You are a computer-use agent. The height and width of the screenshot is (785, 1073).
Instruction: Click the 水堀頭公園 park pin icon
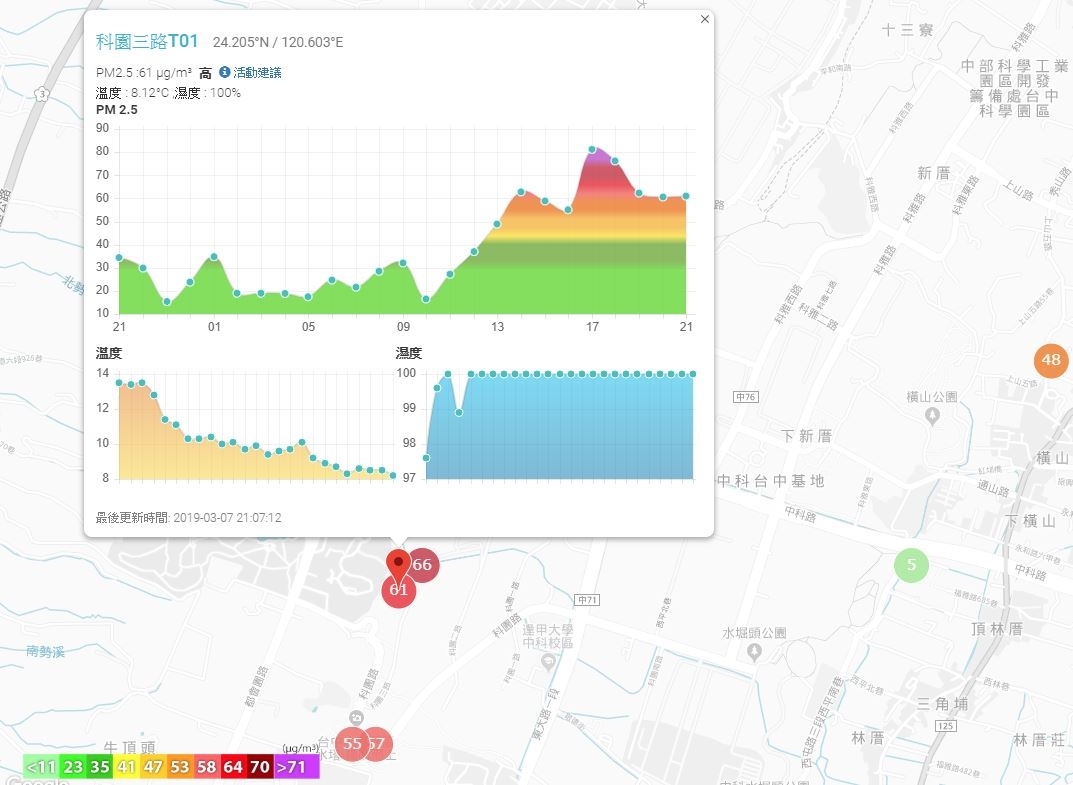click(x=754, y=652)
